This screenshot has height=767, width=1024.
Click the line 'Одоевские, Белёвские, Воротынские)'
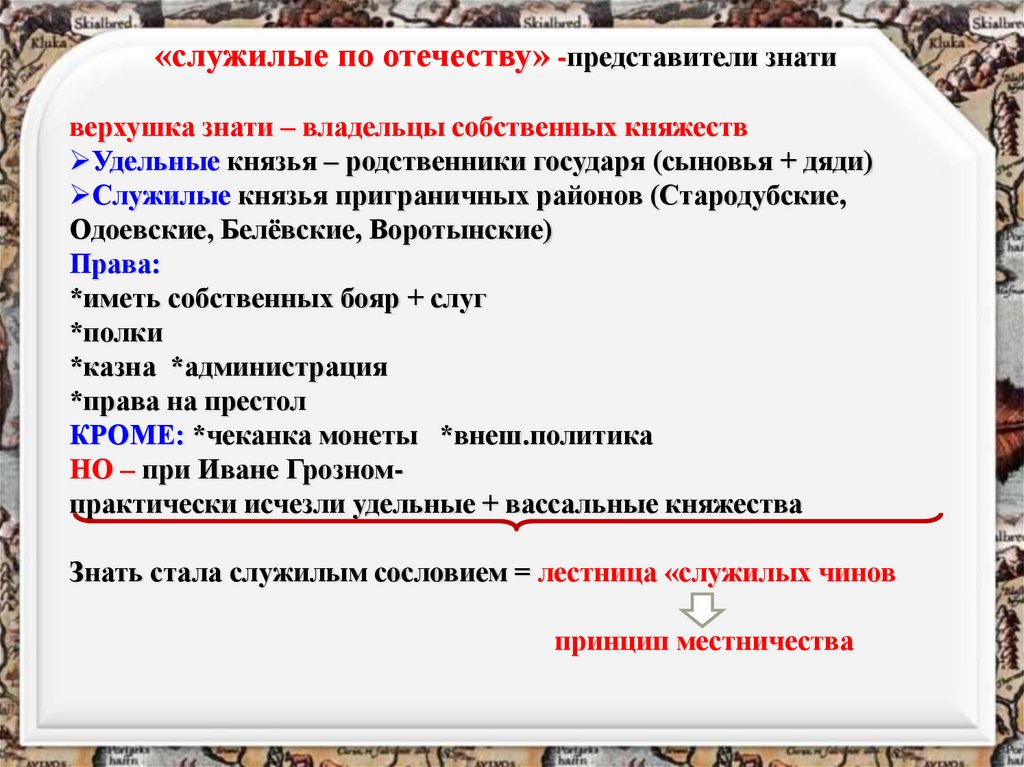[x=311, y=230]
